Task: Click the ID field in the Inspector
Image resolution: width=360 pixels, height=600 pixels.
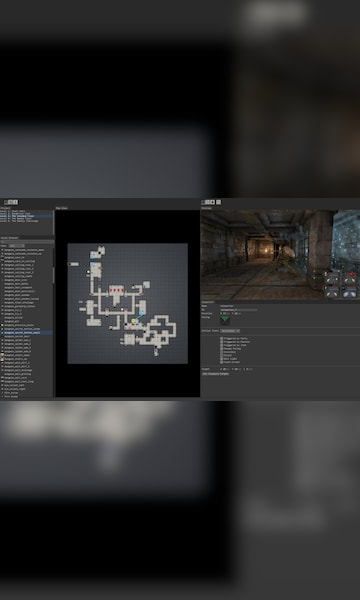Action: click(x=239, y=310)
